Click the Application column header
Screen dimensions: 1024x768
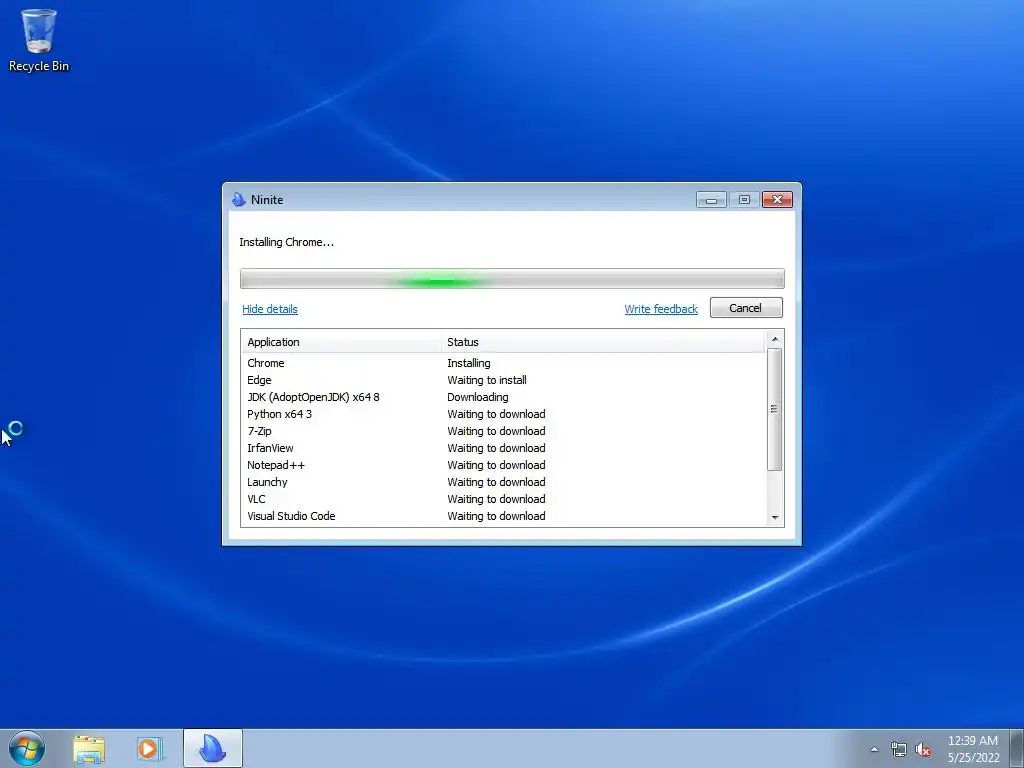pyautogui.click(x=342, y=342)
